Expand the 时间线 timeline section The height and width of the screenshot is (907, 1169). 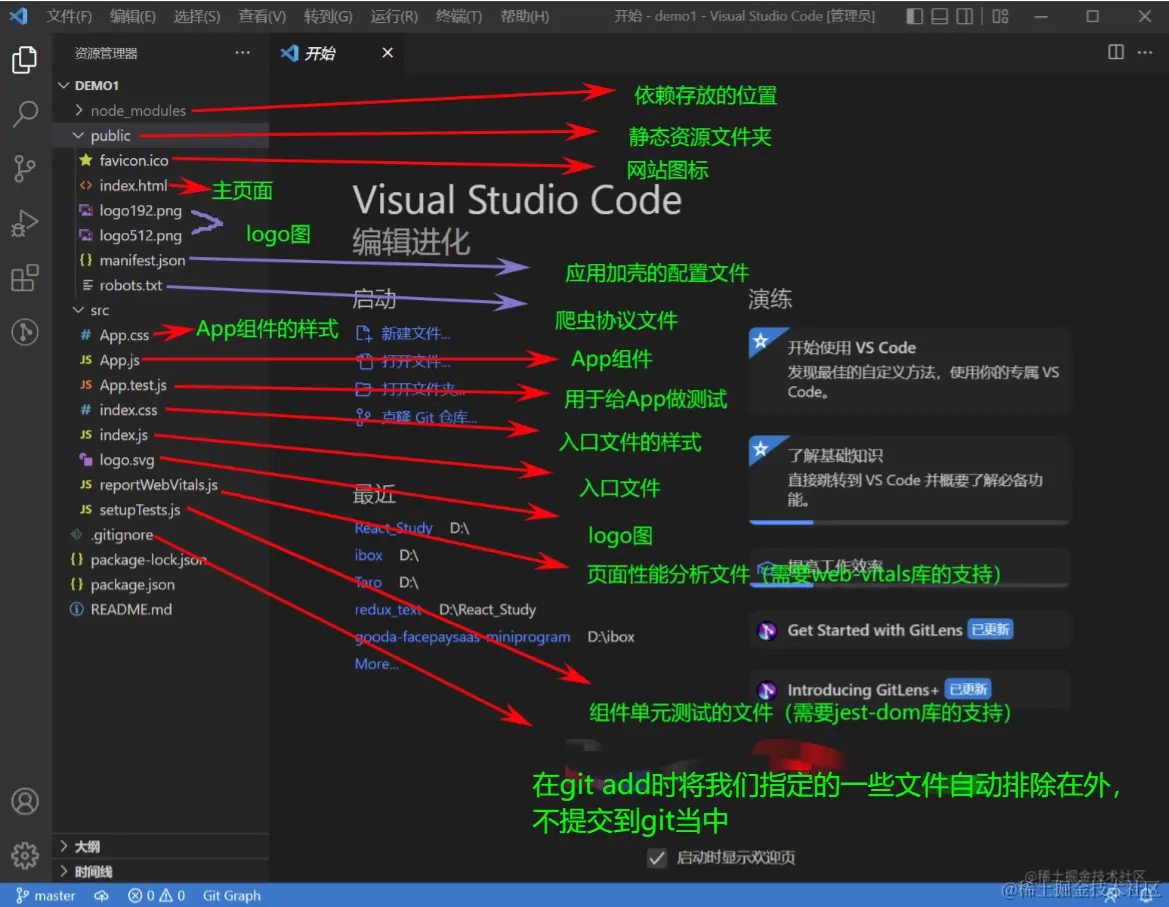click(x=160, y=871)
